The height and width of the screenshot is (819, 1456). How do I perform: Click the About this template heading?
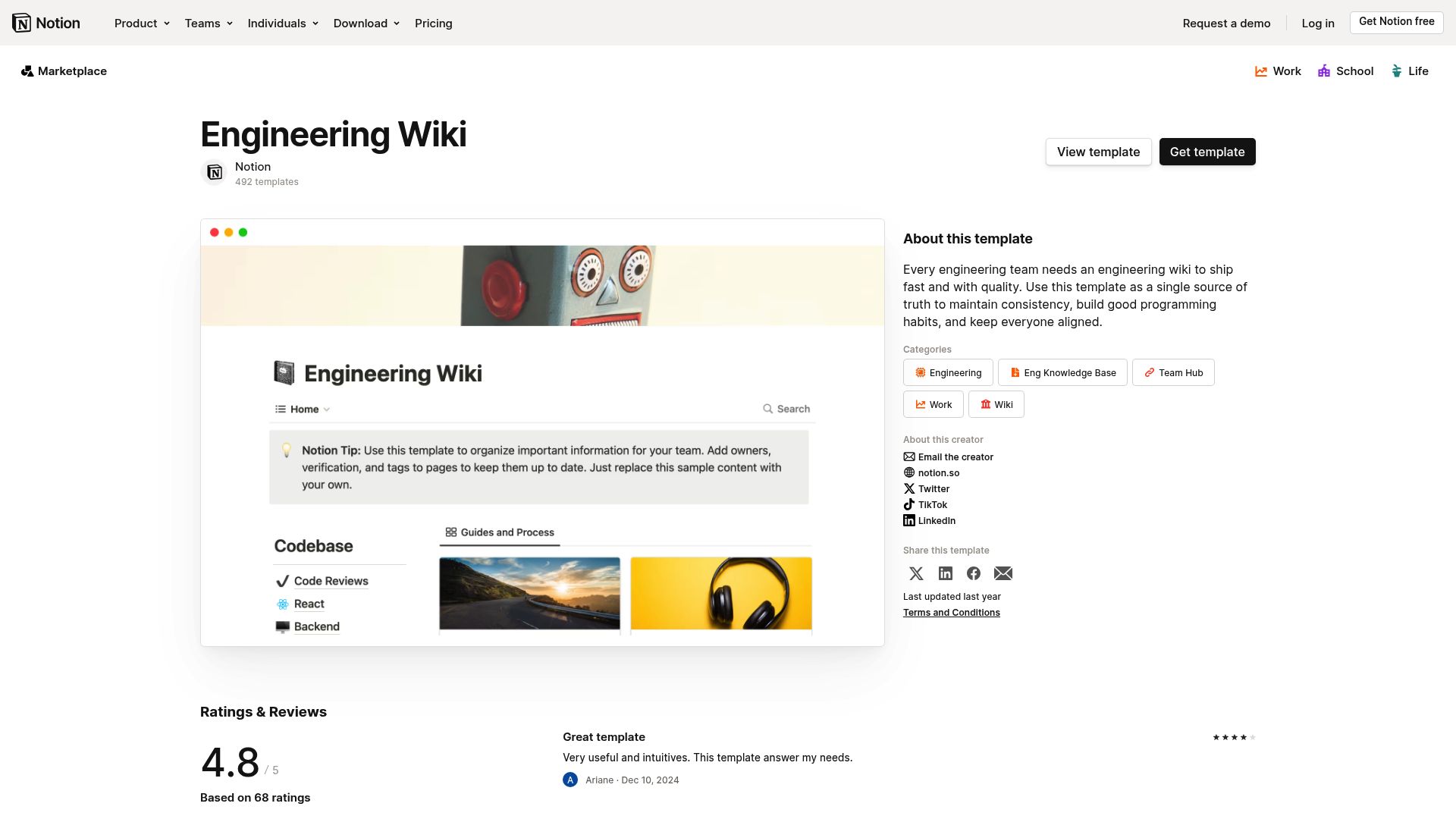click(x=968, y=239)
